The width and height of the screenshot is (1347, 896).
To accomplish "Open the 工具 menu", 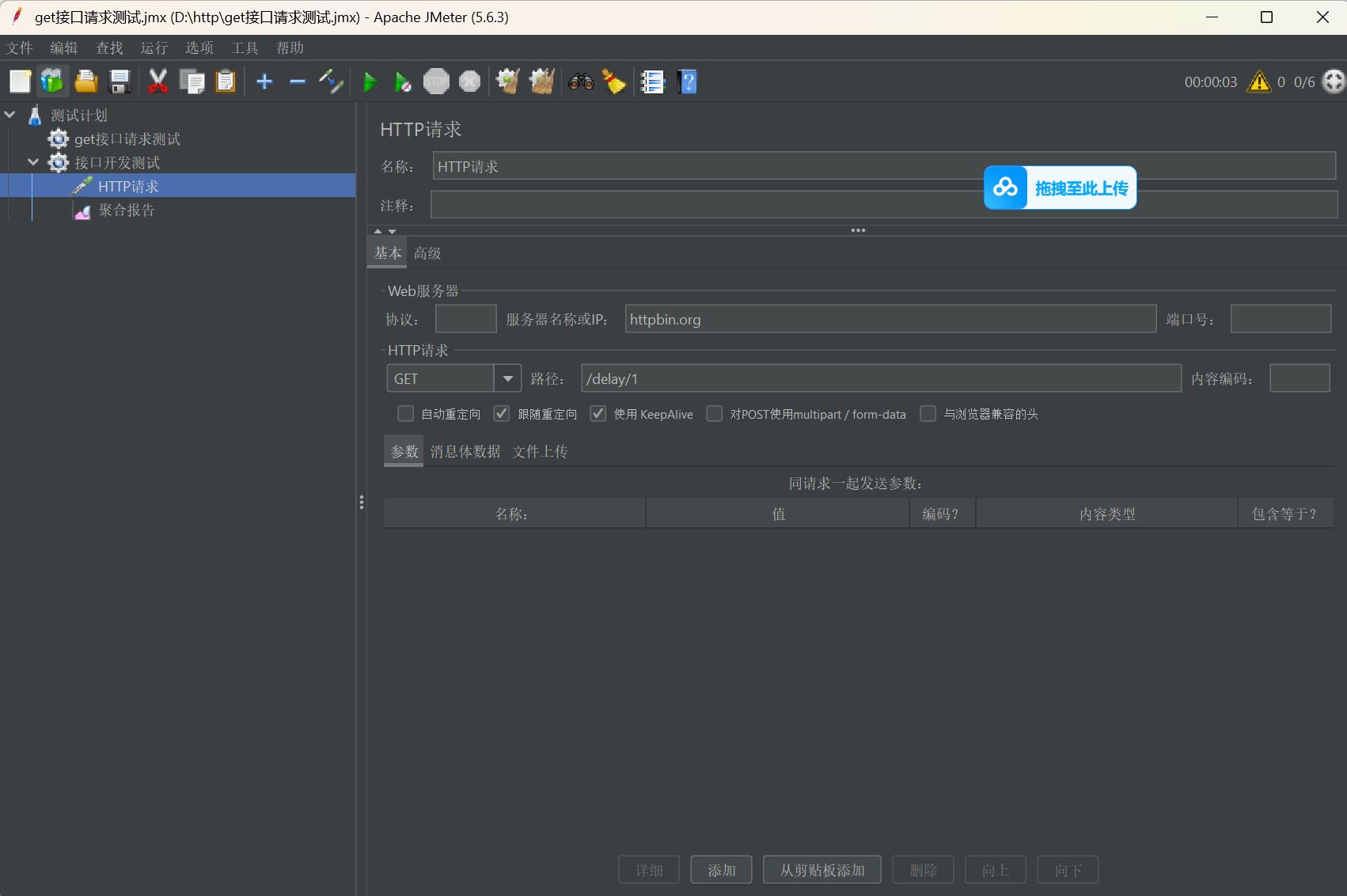I will (245, 48).
